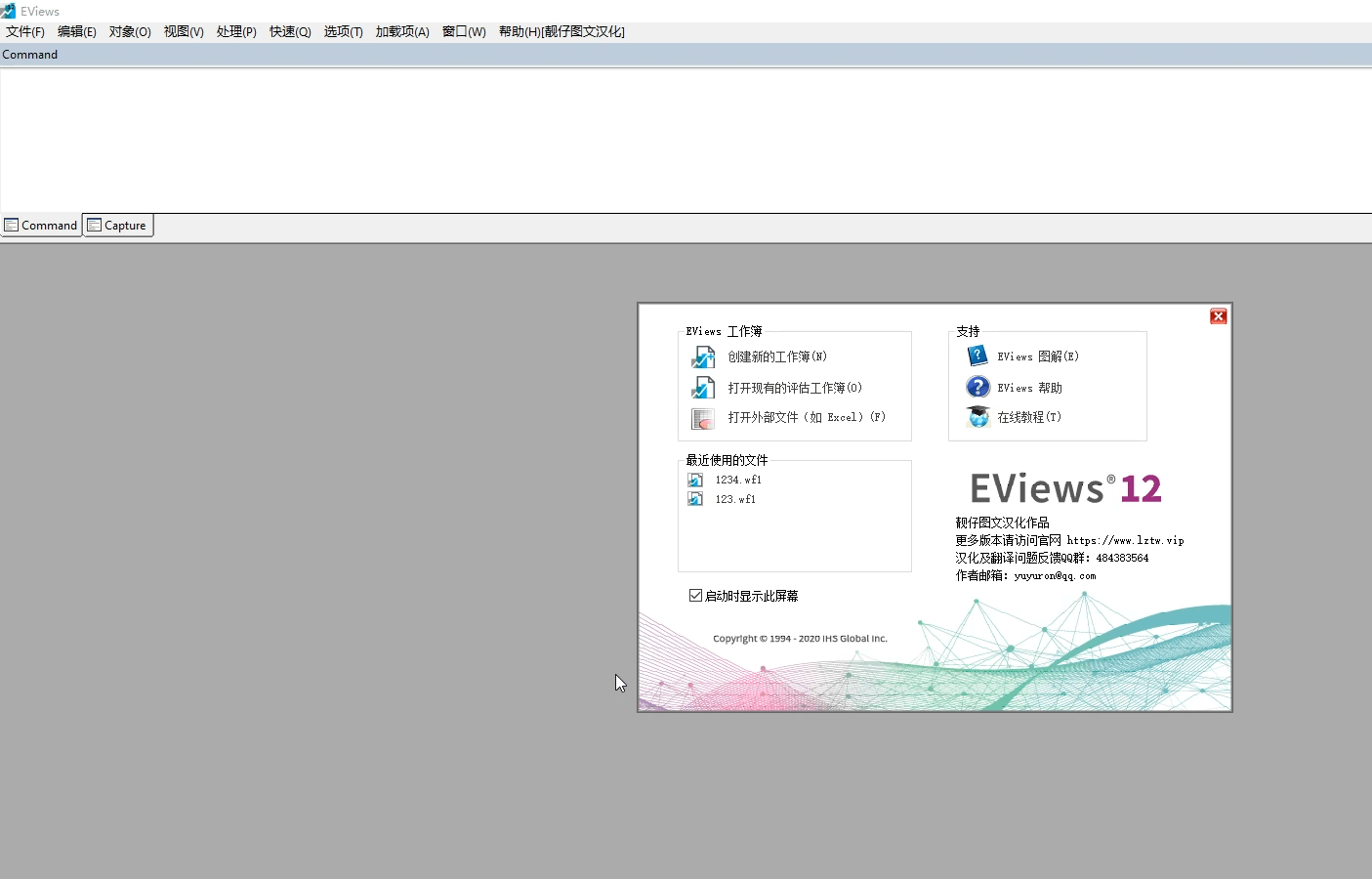Open the 窗口(W) menu

point(464,31)
